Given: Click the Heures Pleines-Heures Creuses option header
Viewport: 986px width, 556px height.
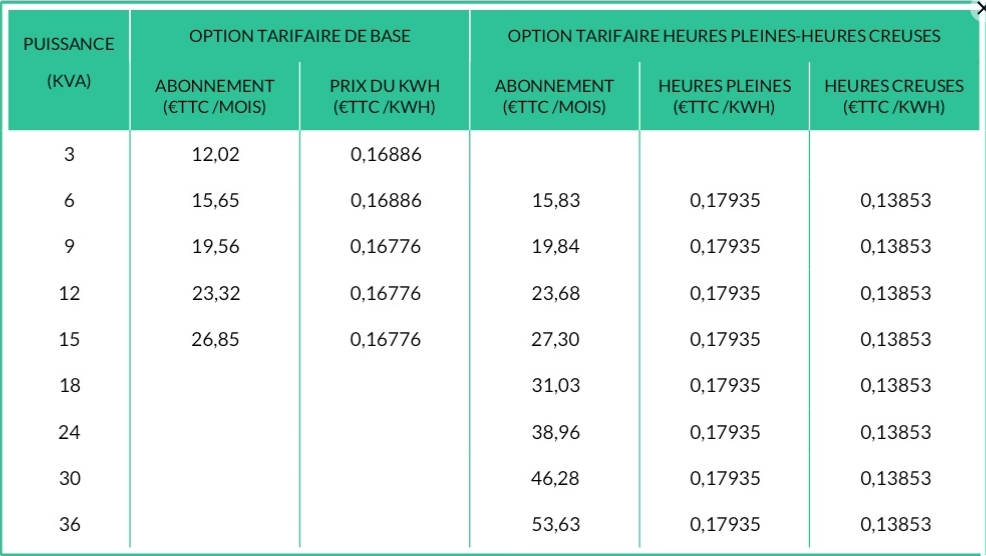Looking at the screenshot, I should (723, 36).
